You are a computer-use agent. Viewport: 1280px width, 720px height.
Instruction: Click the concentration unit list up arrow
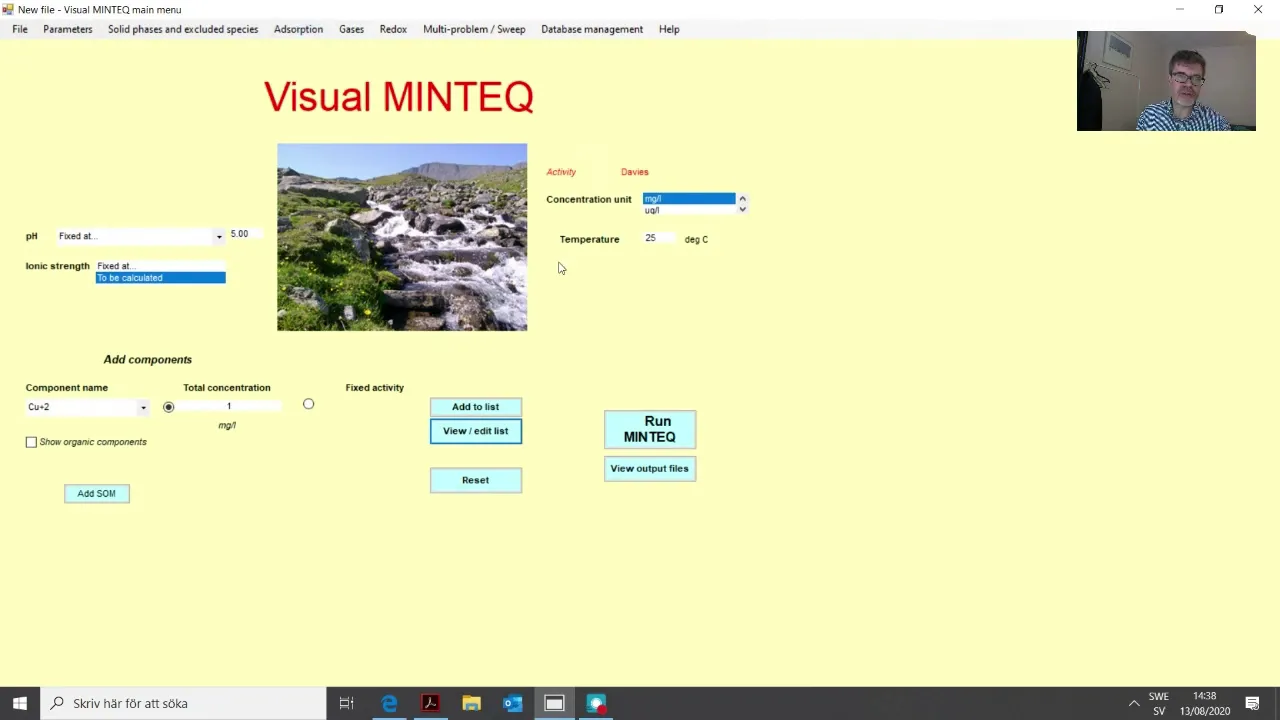point(742,199)
